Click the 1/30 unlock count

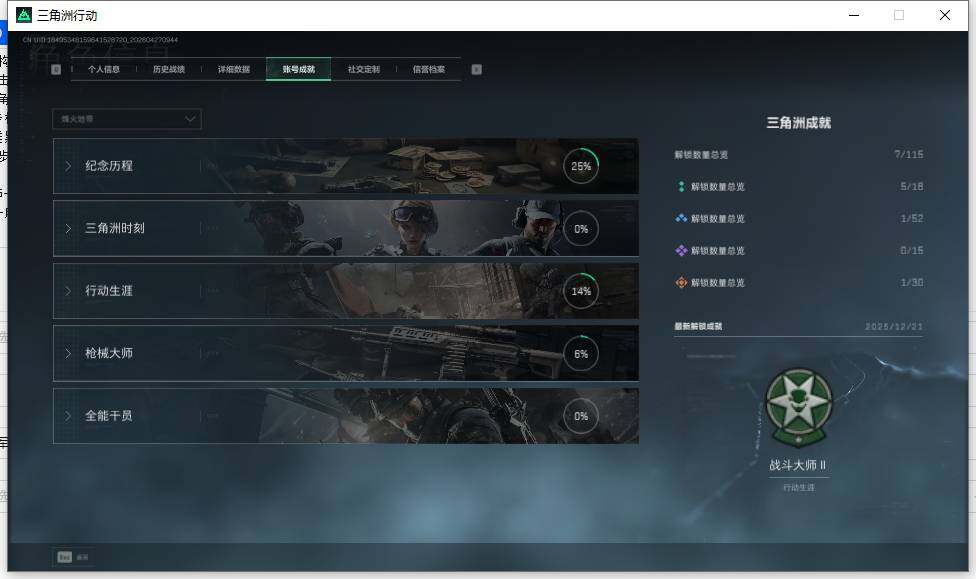912,283
